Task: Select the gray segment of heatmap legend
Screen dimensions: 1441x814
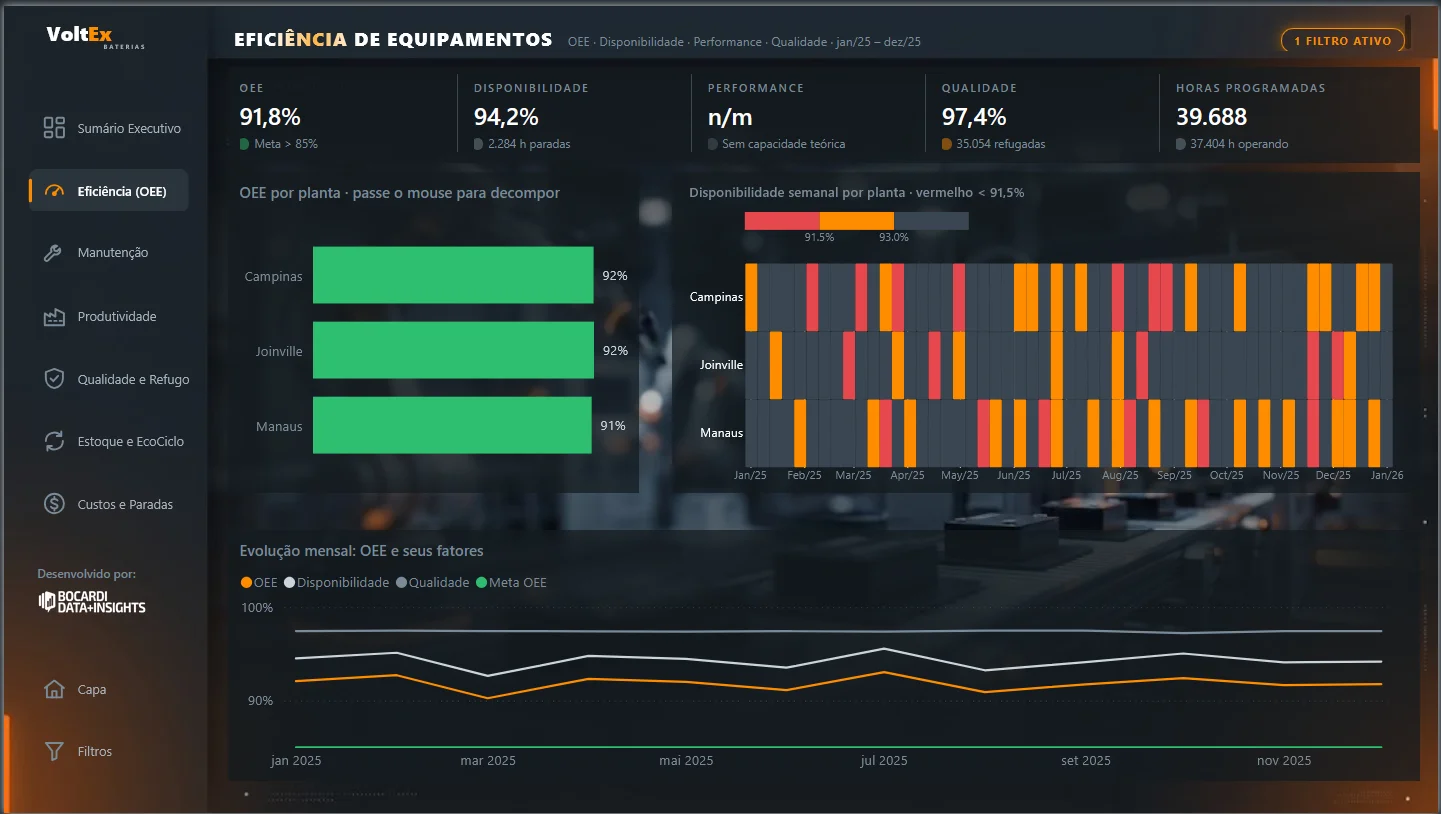Action: pos(931,221)
